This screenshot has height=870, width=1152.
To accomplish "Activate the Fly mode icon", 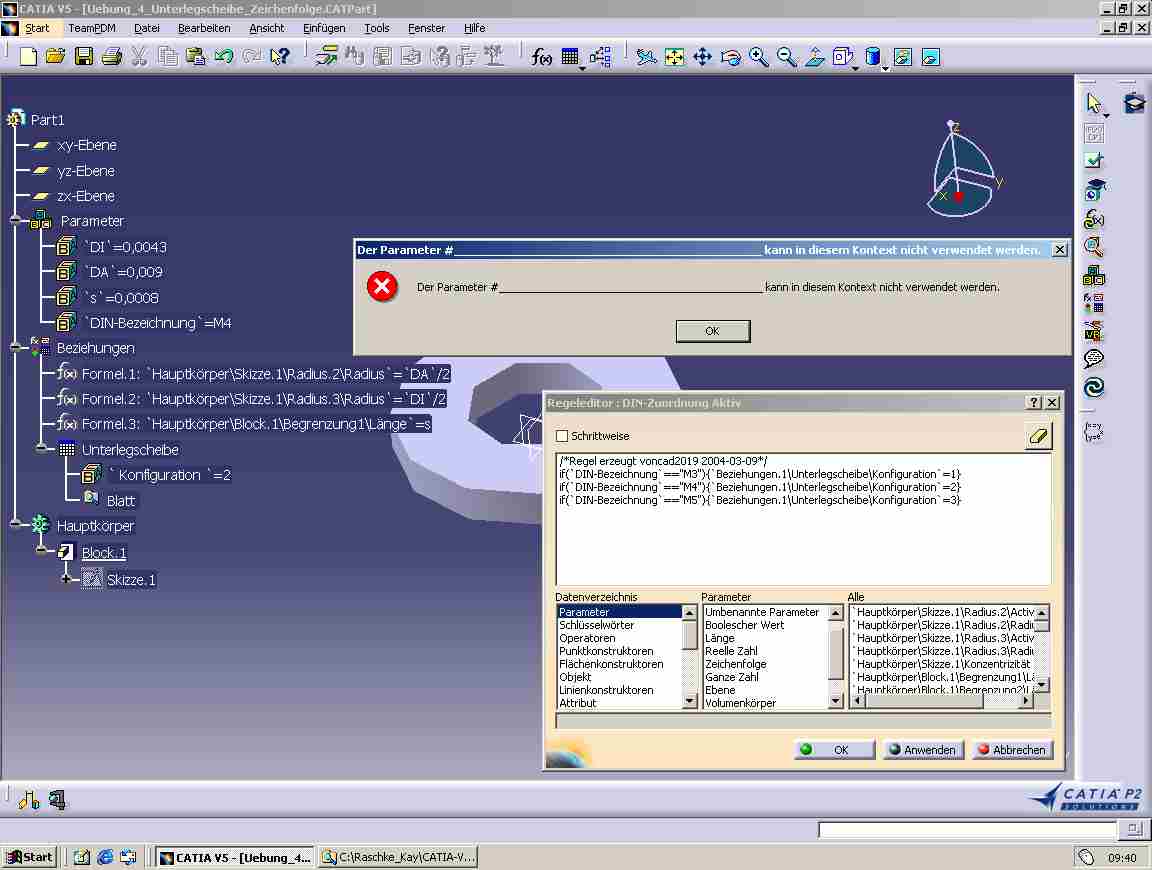I will [647, 57].
